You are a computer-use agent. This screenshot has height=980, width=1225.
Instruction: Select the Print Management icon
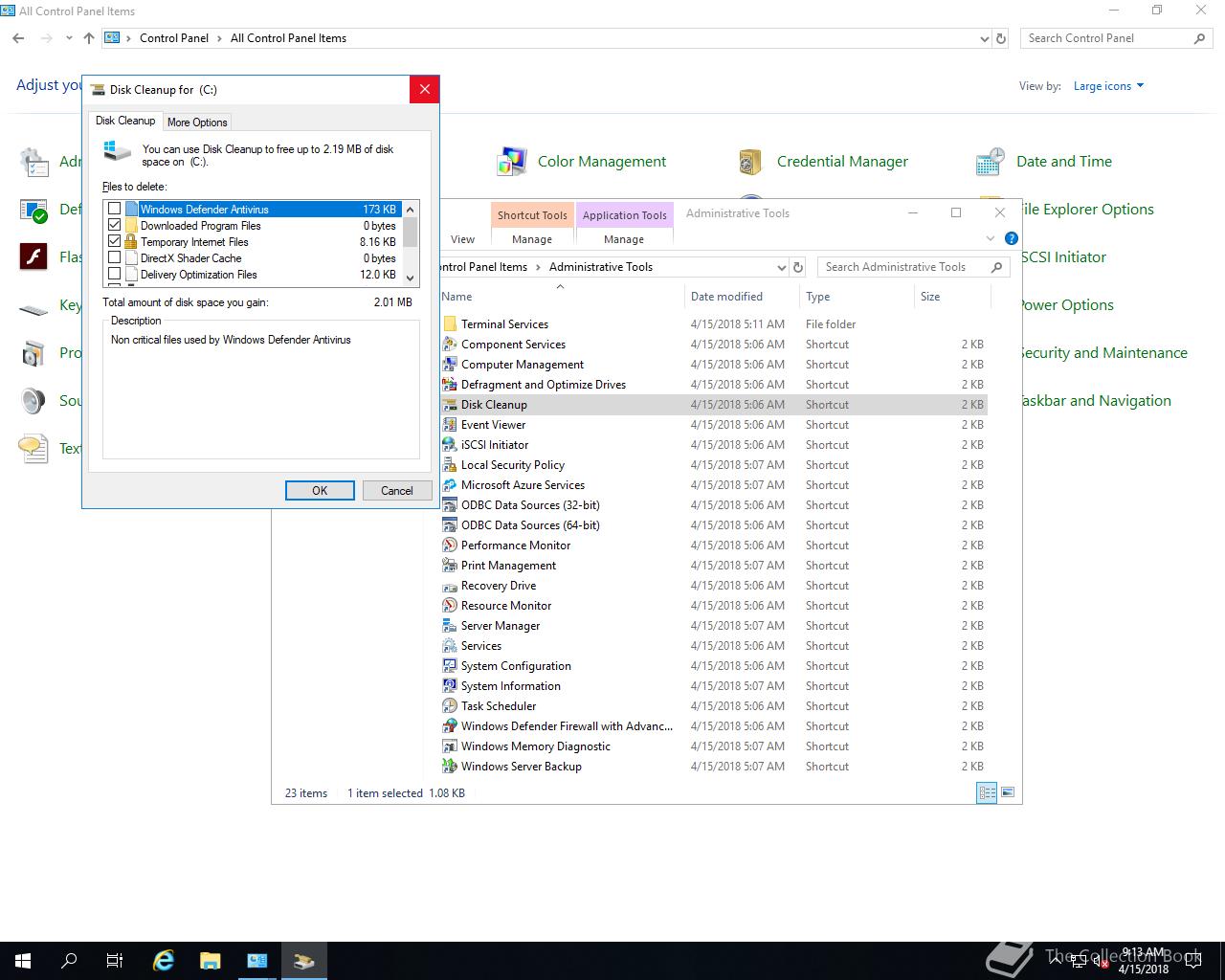point(450,566)
